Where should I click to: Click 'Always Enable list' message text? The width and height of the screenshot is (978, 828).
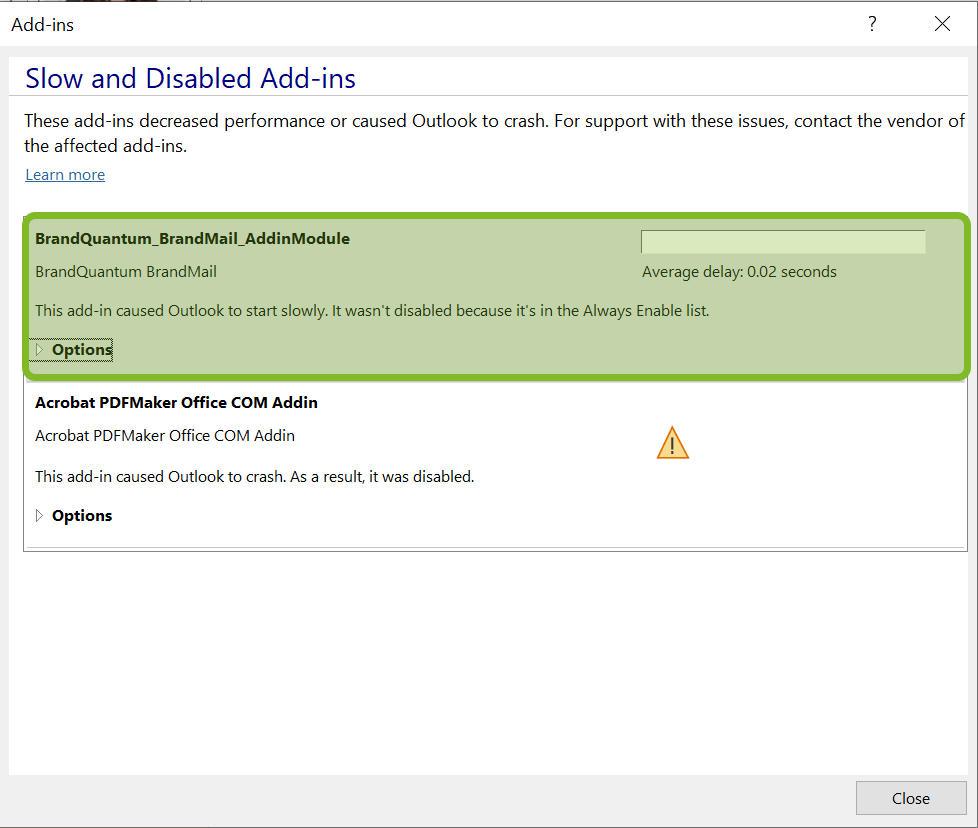click(372, 310)
